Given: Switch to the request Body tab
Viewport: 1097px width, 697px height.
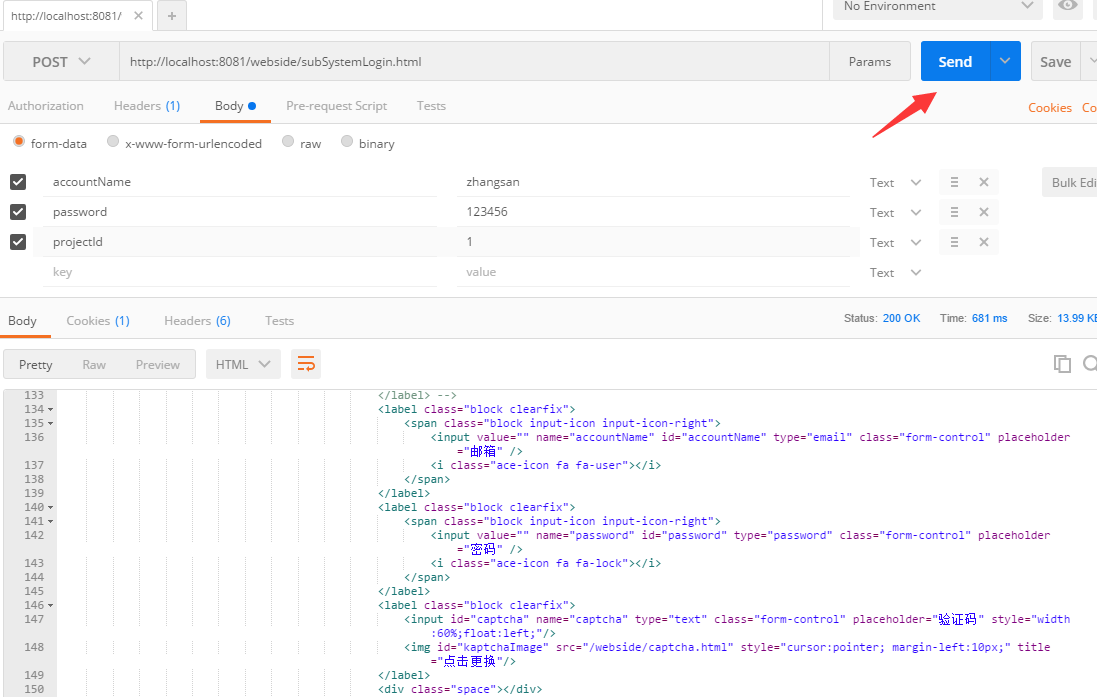Looking at the screenshot, I should [235, 106].
